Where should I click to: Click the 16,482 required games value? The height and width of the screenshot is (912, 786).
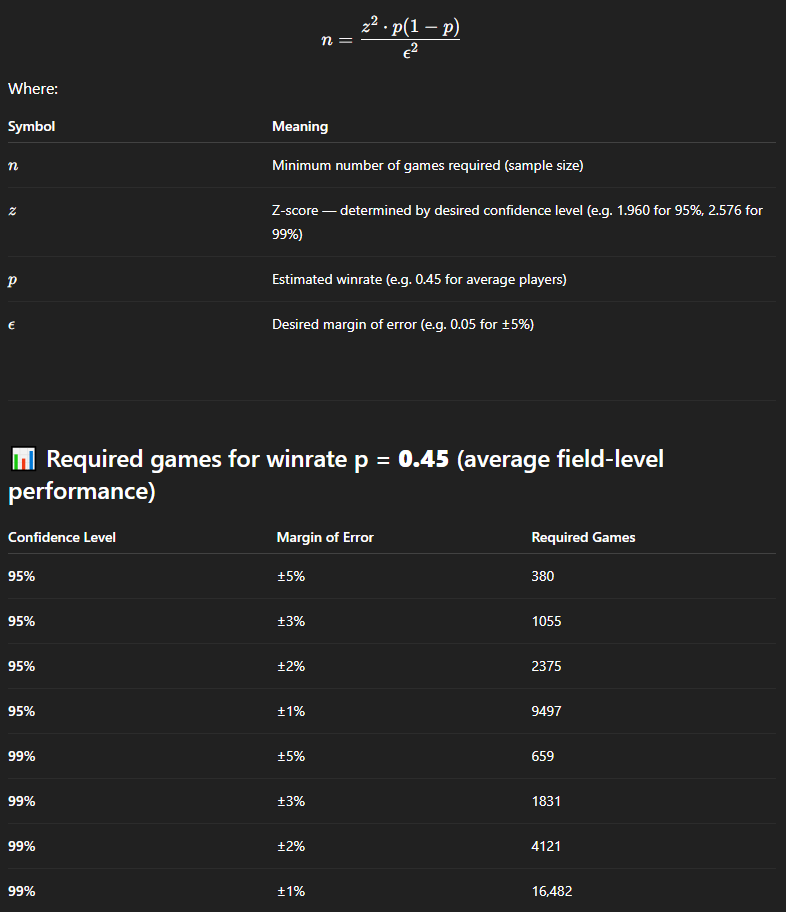tap(552, 891)
